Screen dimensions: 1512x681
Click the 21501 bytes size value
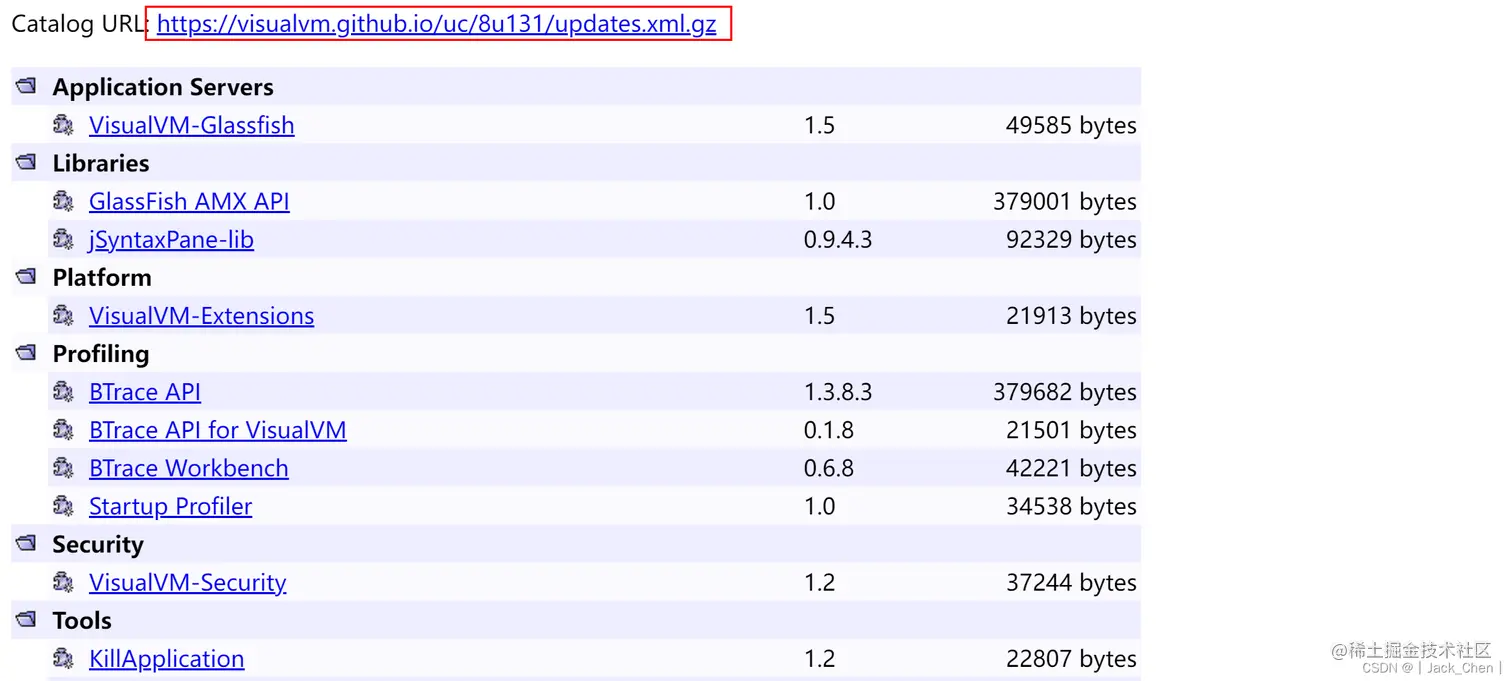1071,430
